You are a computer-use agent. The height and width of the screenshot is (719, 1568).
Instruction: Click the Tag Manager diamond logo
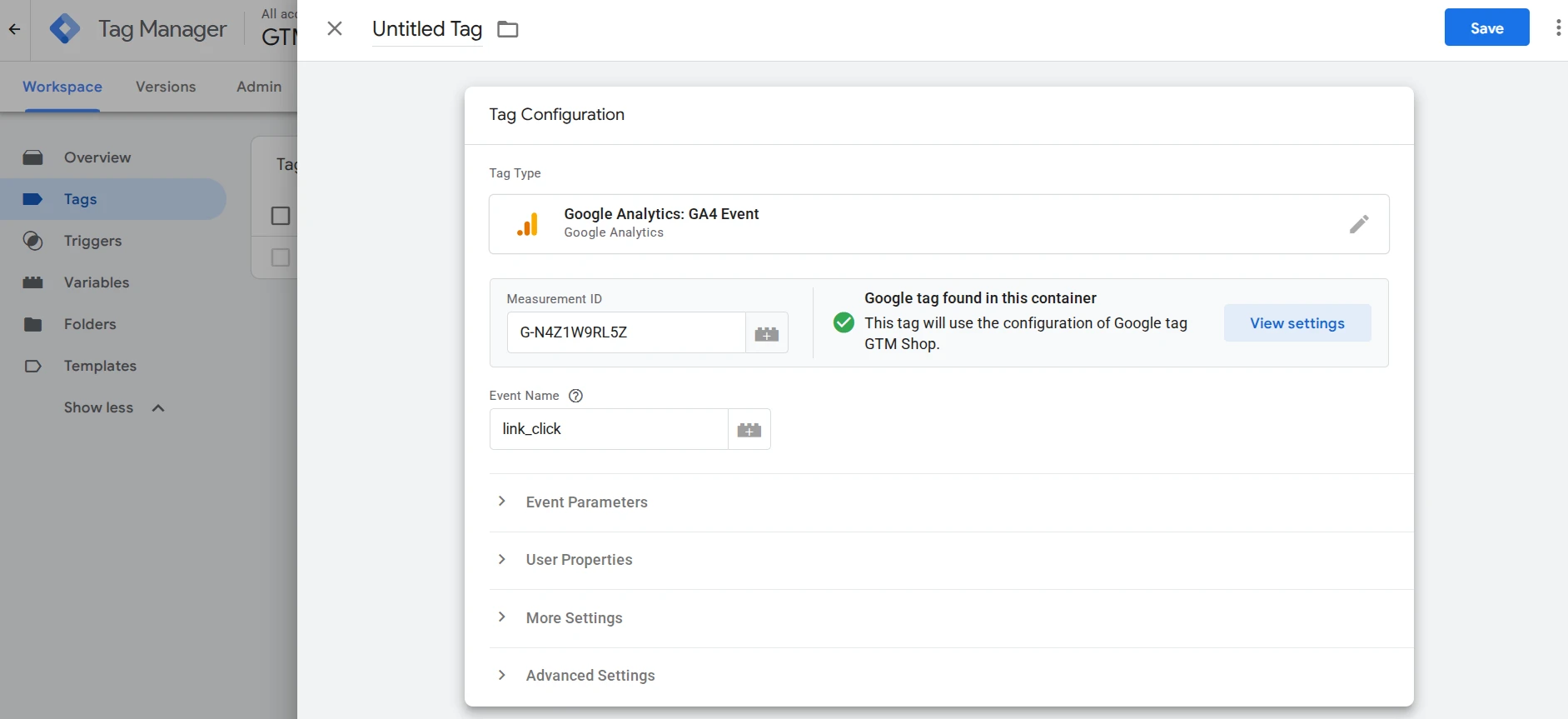[65, 29]
